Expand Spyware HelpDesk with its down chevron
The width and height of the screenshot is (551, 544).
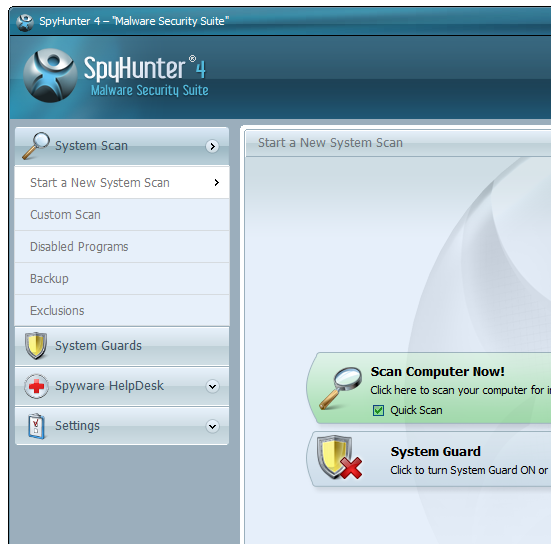point(212,387)
